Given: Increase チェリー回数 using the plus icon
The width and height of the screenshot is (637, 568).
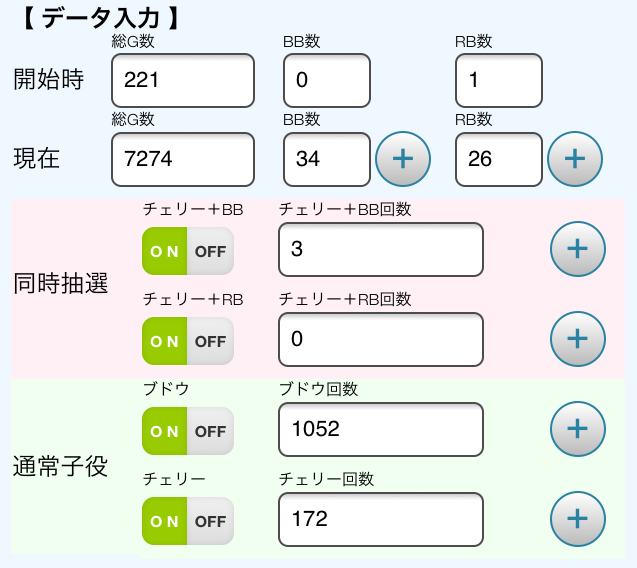Looking at the screenshot, I should (x=578, y=519).
